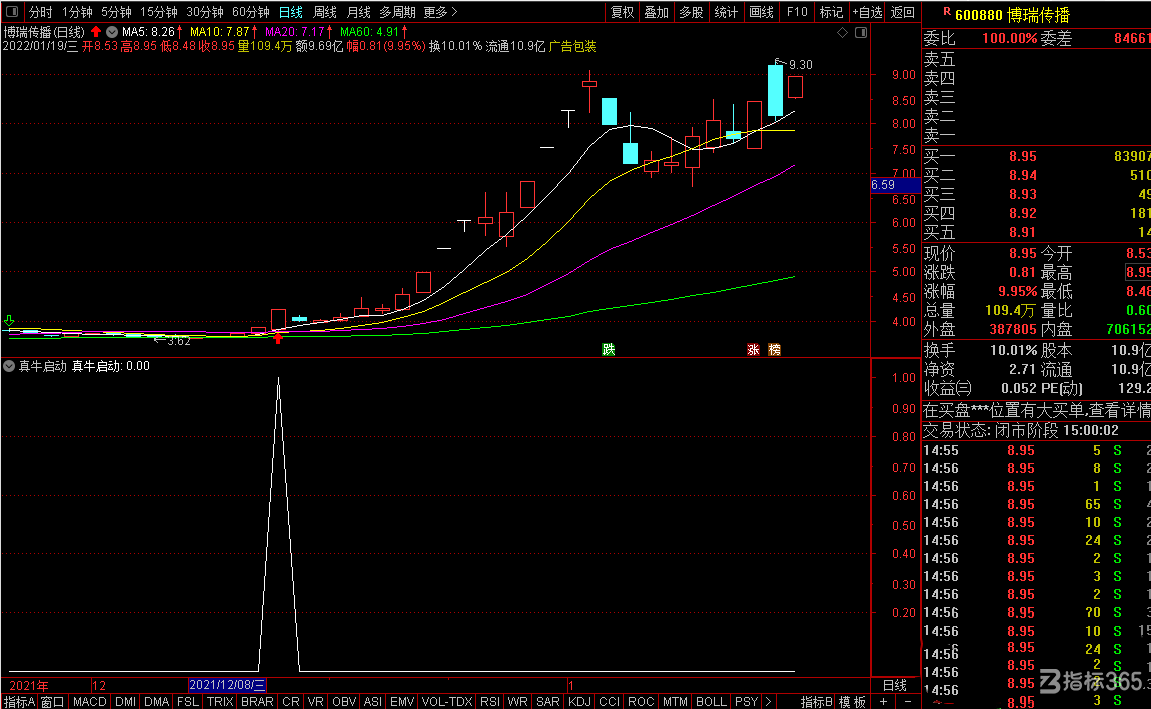
Task: Expand 更多 period options
Action: (440, 12)
